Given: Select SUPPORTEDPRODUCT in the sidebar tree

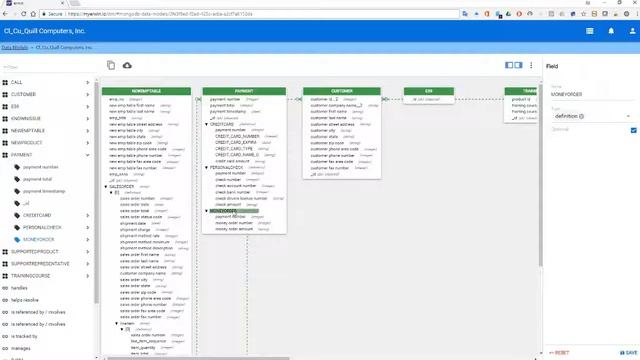Looking at the screenshot, I should (x=34, y=252).
